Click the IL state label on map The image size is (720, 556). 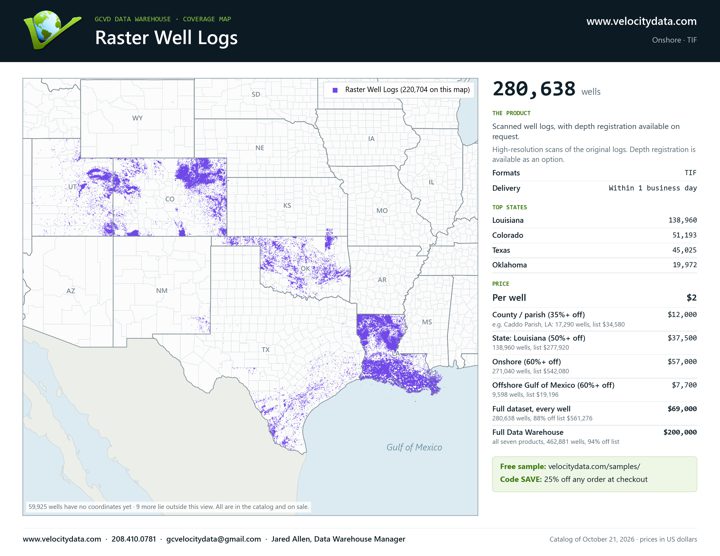click(x=431, y=182)
